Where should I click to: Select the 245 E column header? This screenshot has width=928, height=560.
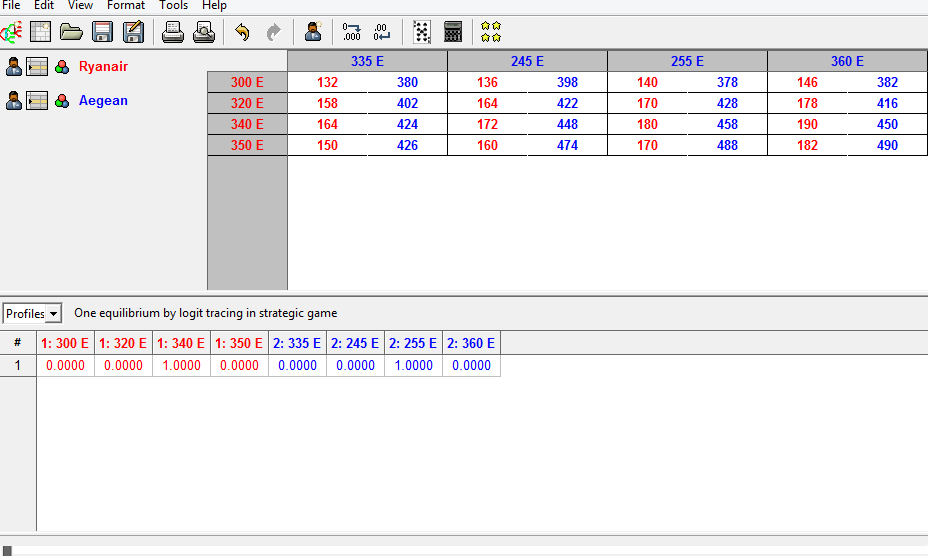point(527,61)
